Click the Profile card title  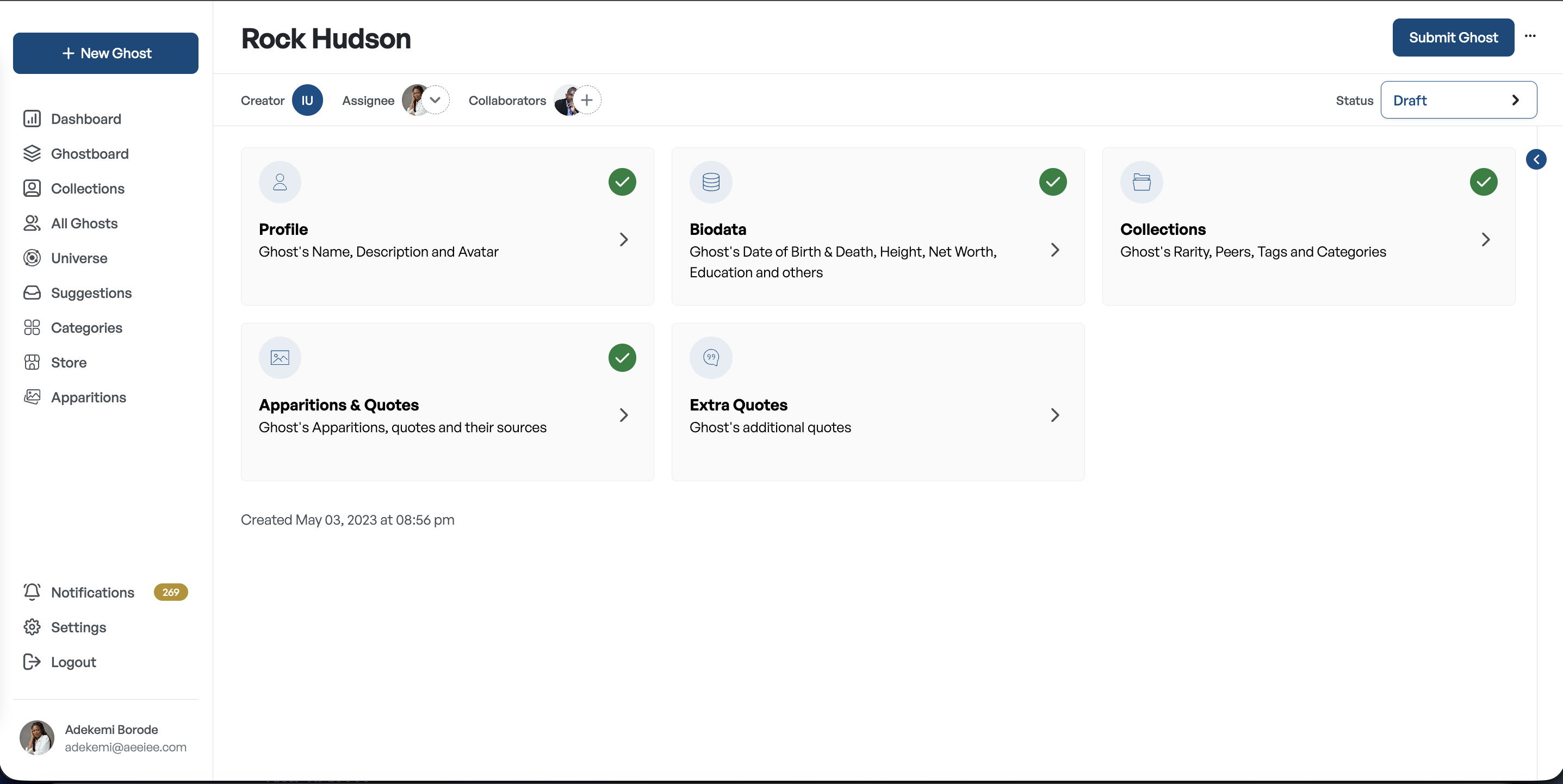pos(283,229)
